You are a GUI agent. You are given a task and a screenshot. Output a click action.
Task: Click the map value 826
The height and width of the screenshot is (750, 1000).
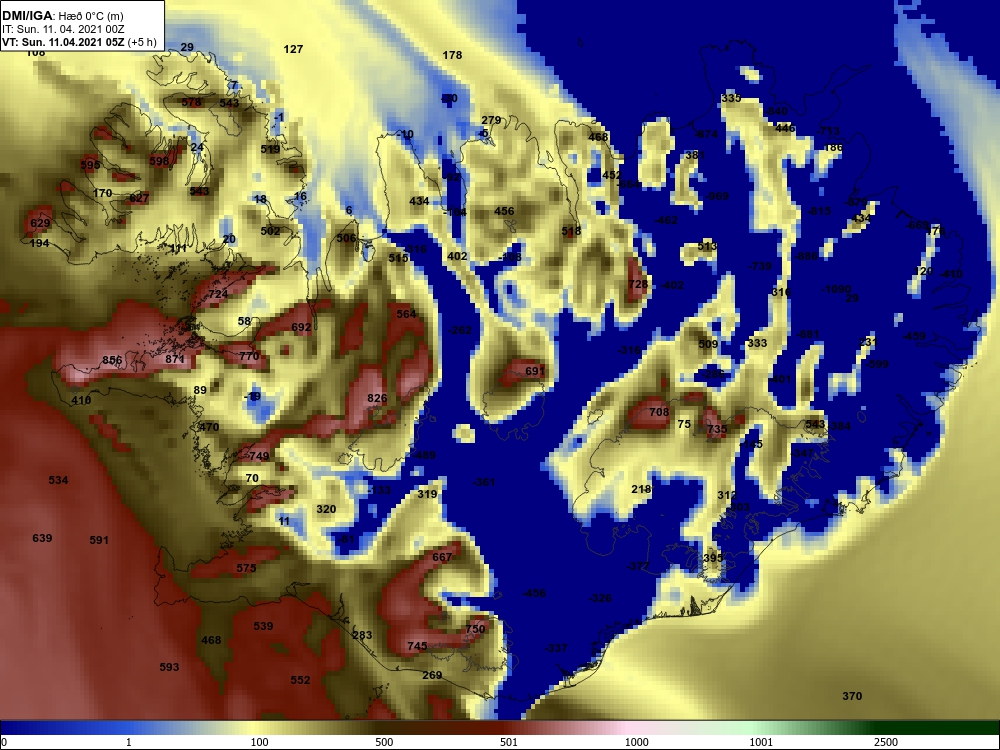click(378, 398)
